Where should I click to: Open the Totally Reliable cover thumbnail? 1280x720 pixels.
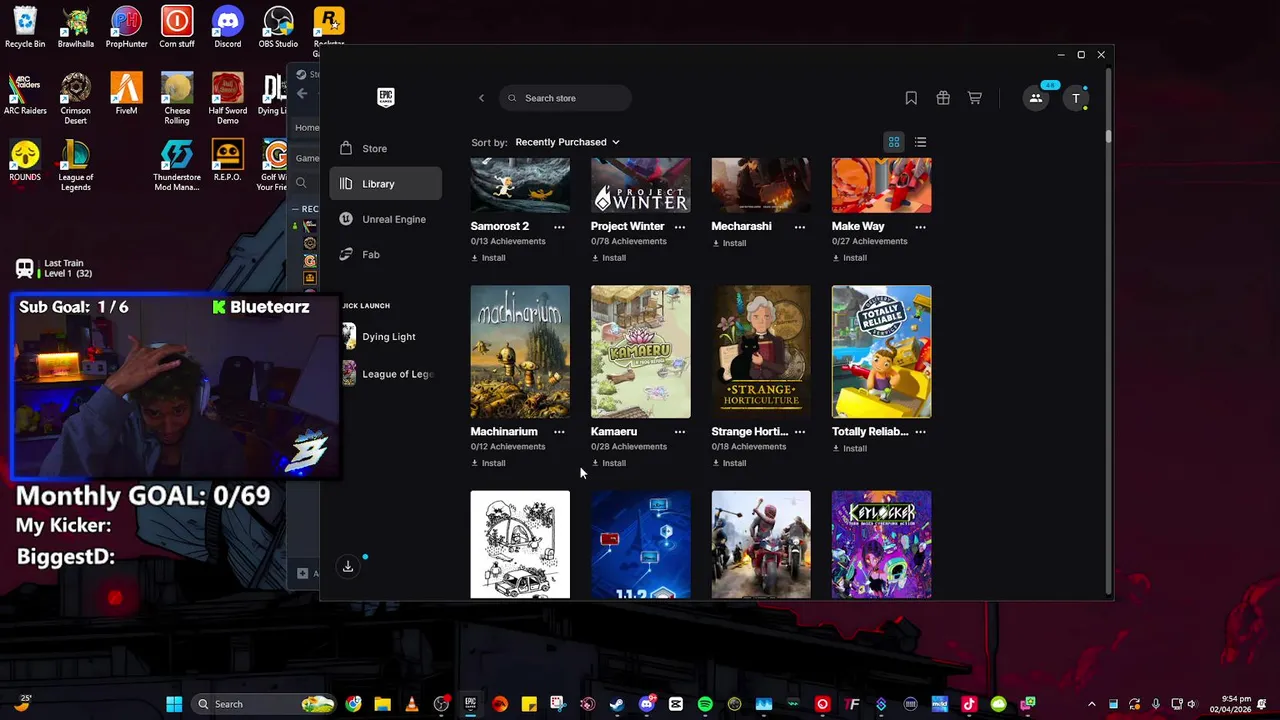881,352
